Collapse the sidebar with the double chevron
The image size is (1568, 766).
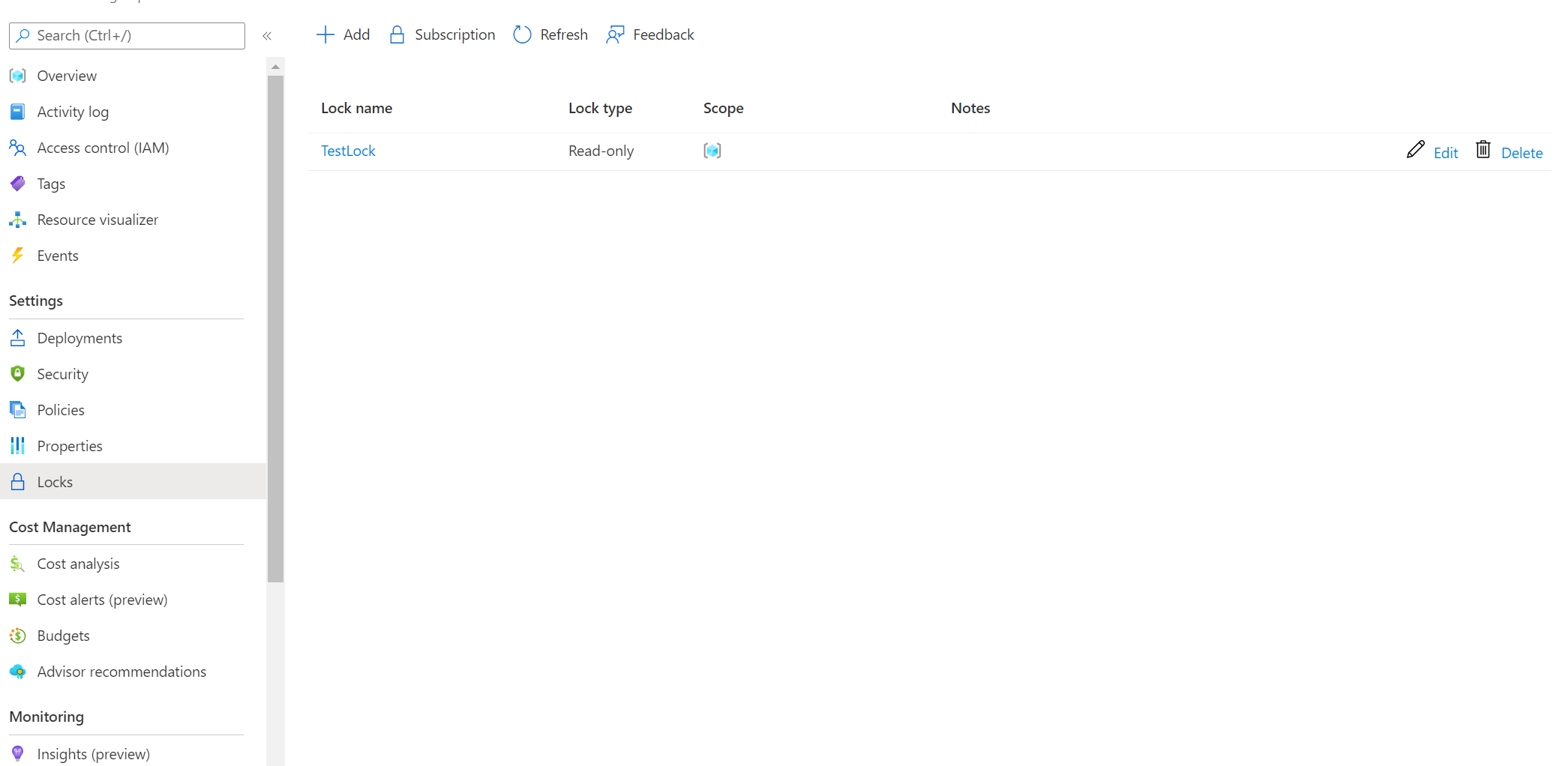(267, 35)
